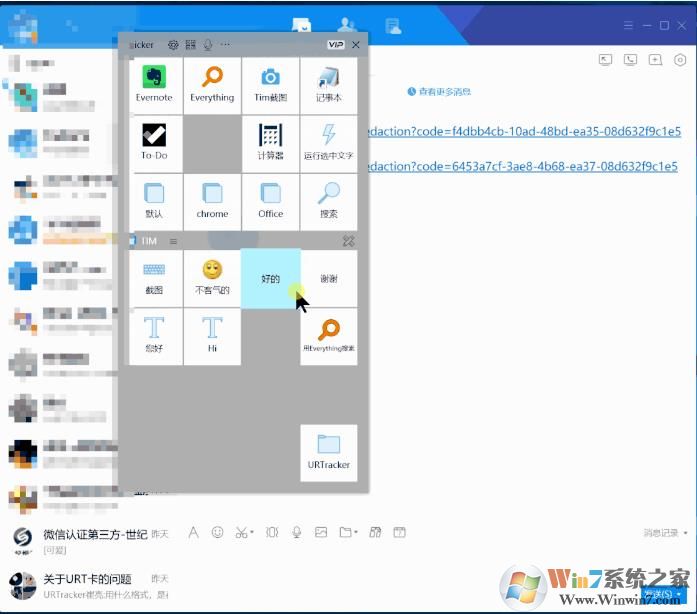This screenshot has width=697, height=614.
Task: Open the Office group tile
Action: point(270,201)
